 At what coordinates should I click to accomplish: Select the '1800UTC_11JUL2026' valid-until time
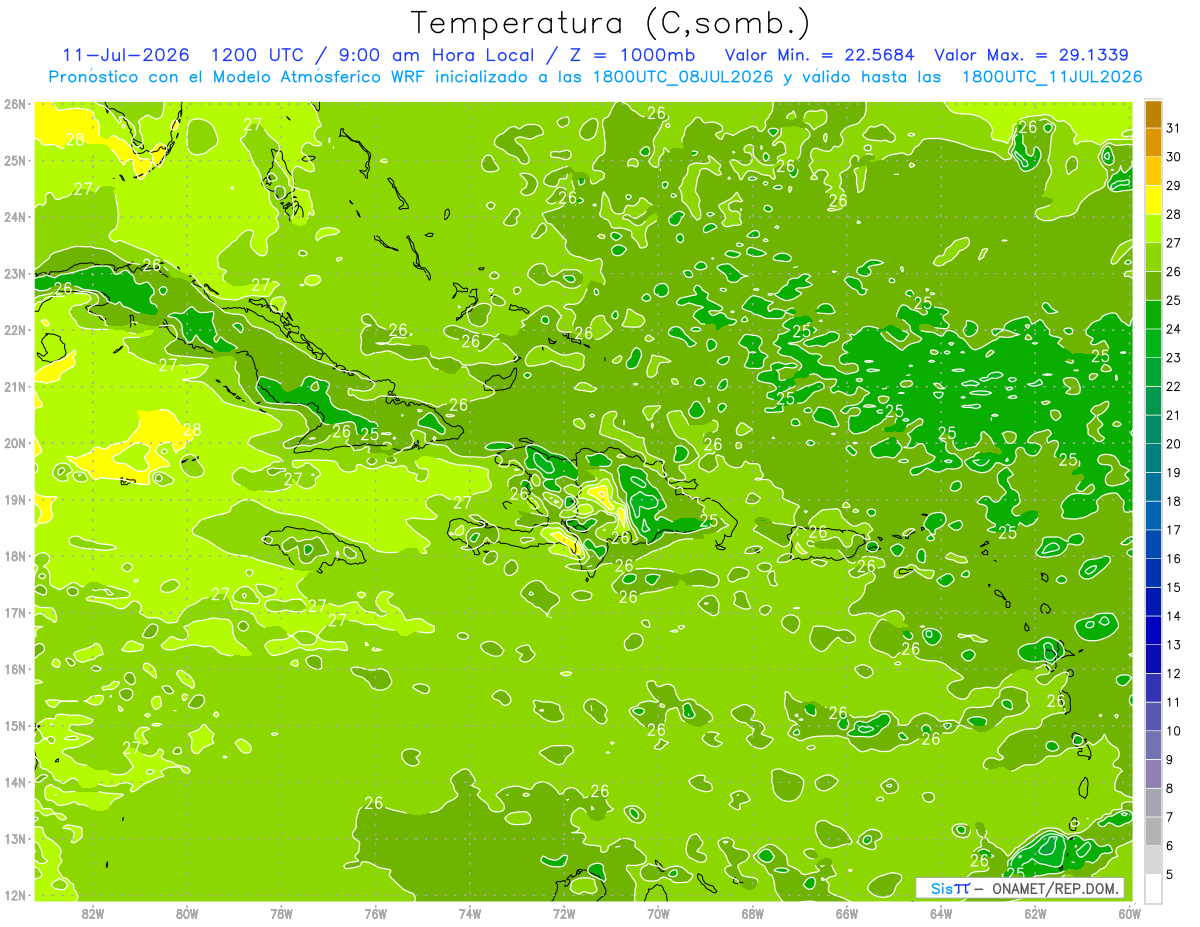pos(1052,77)
